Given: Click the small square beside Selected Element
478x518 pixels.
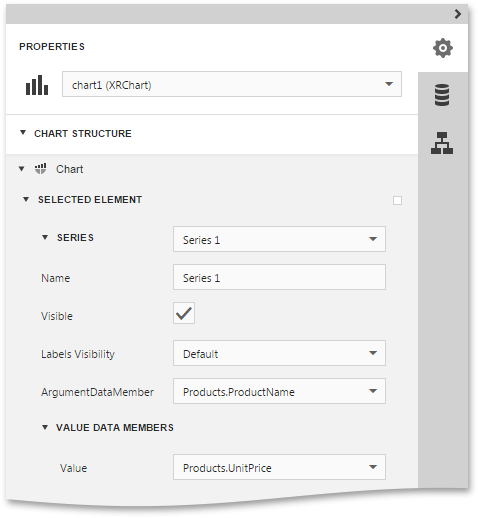Looking at the screenshot, I should [397, 200].
